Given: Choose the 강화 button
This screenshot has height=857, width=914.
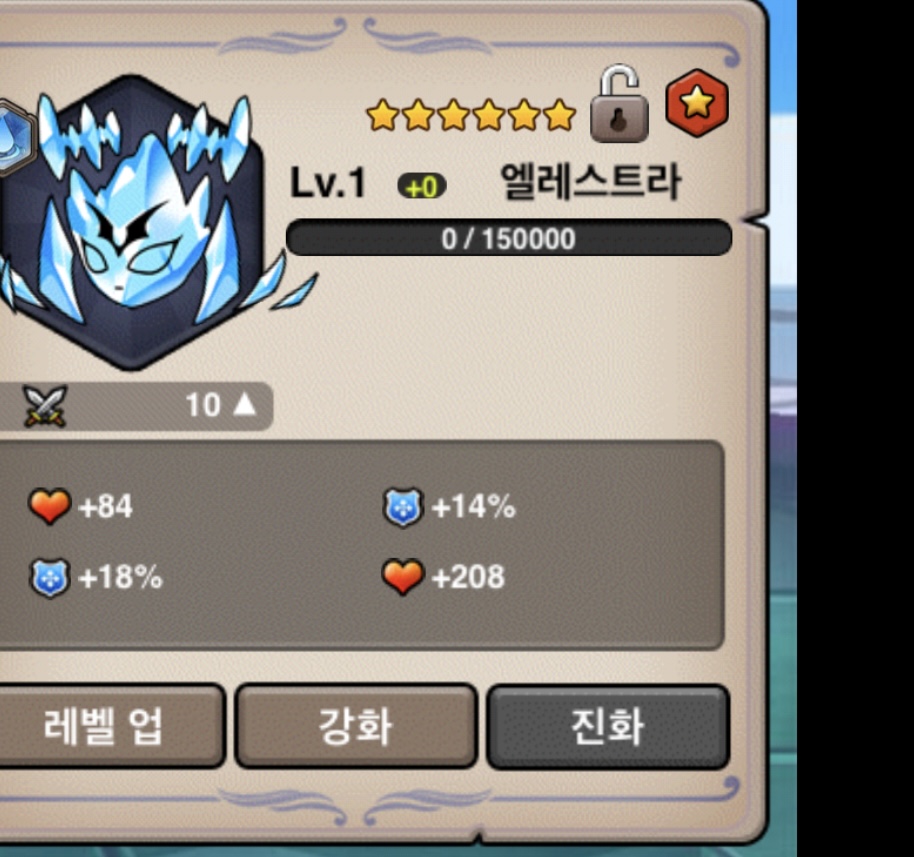Looking at the screenshot, I should [x=356, y=726].
